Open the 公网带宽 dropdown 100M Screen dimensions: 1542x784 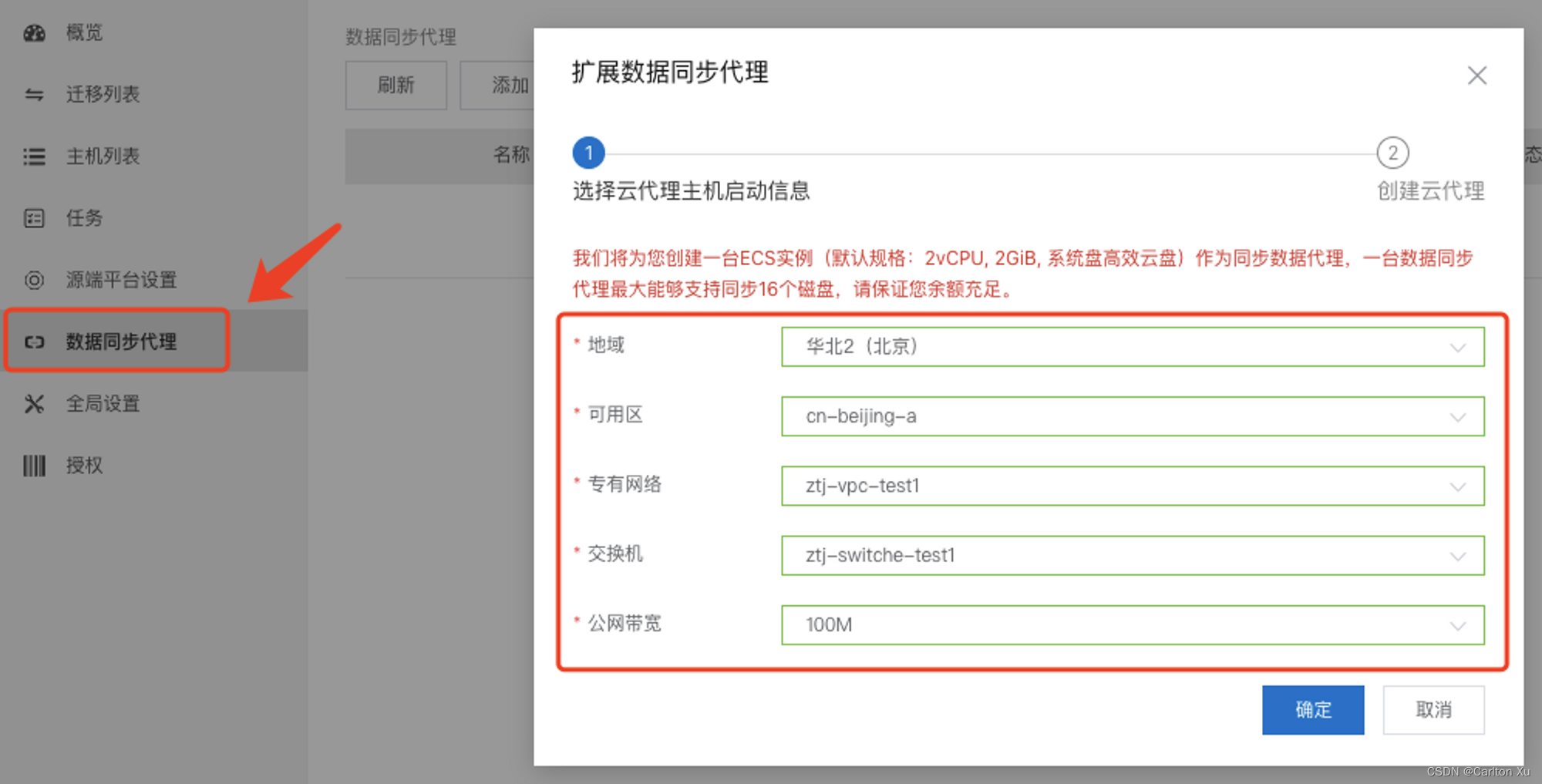[x=1133, y=624]
